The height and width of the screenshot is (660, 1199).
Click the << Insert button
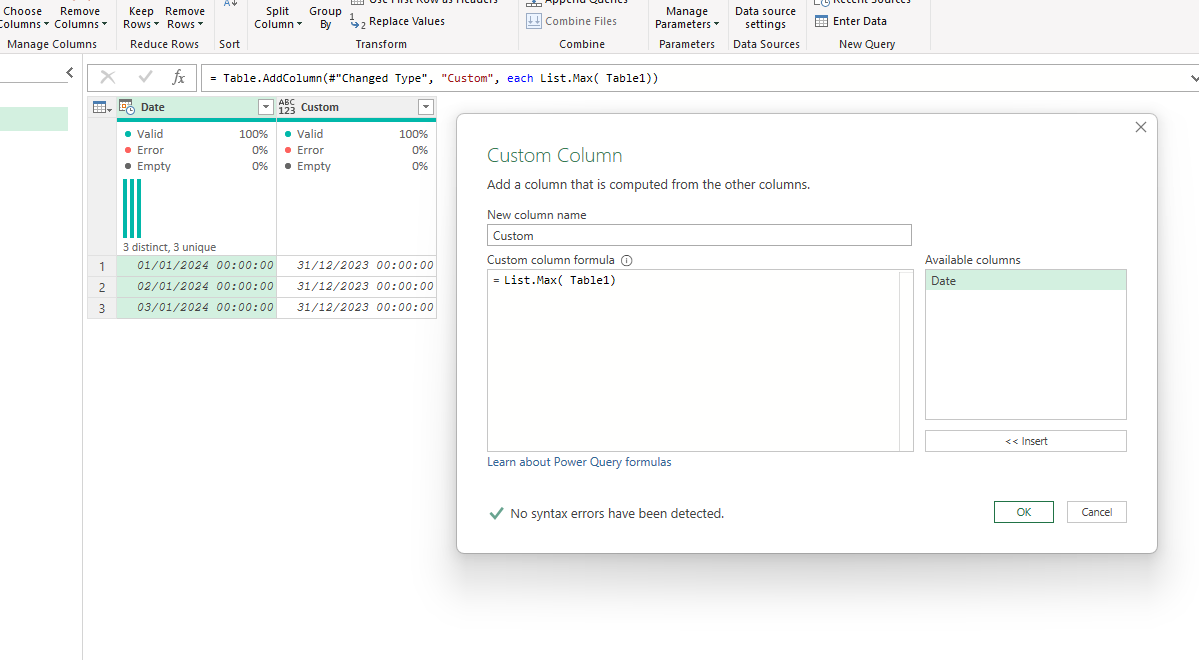tap(1025, 441)
